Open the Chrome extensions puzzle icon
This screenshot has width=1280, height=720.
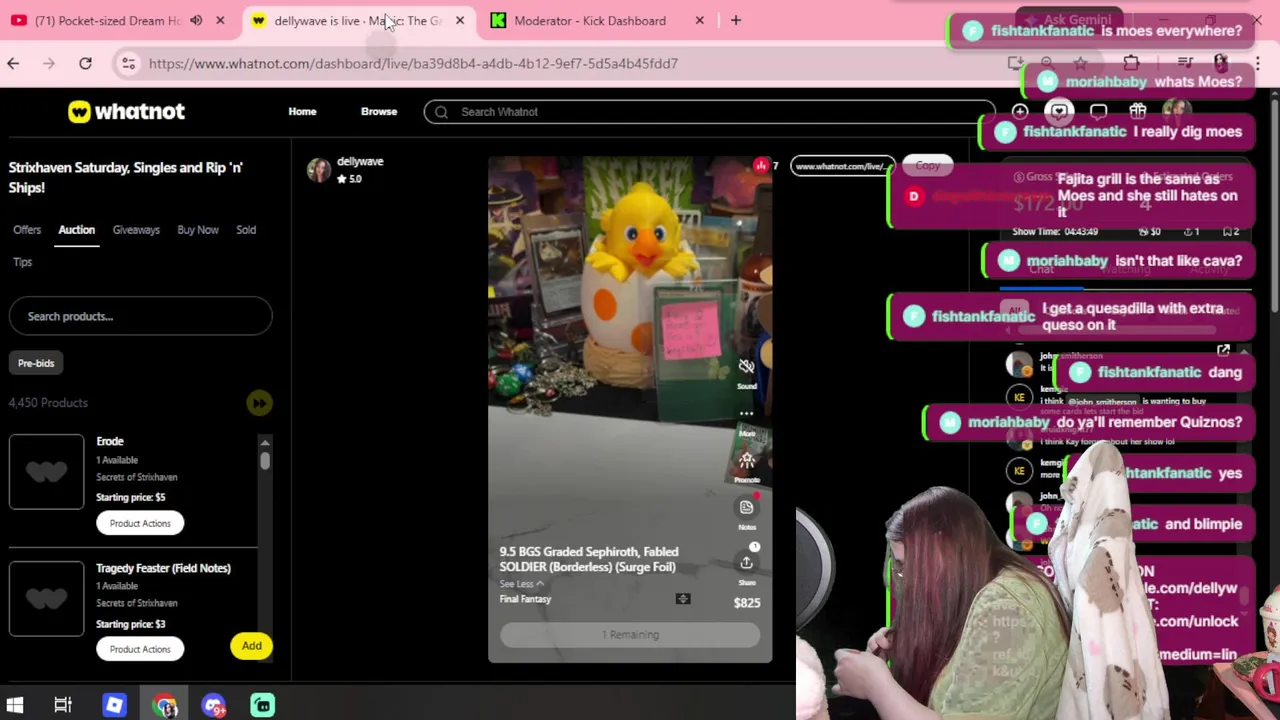1131,63
